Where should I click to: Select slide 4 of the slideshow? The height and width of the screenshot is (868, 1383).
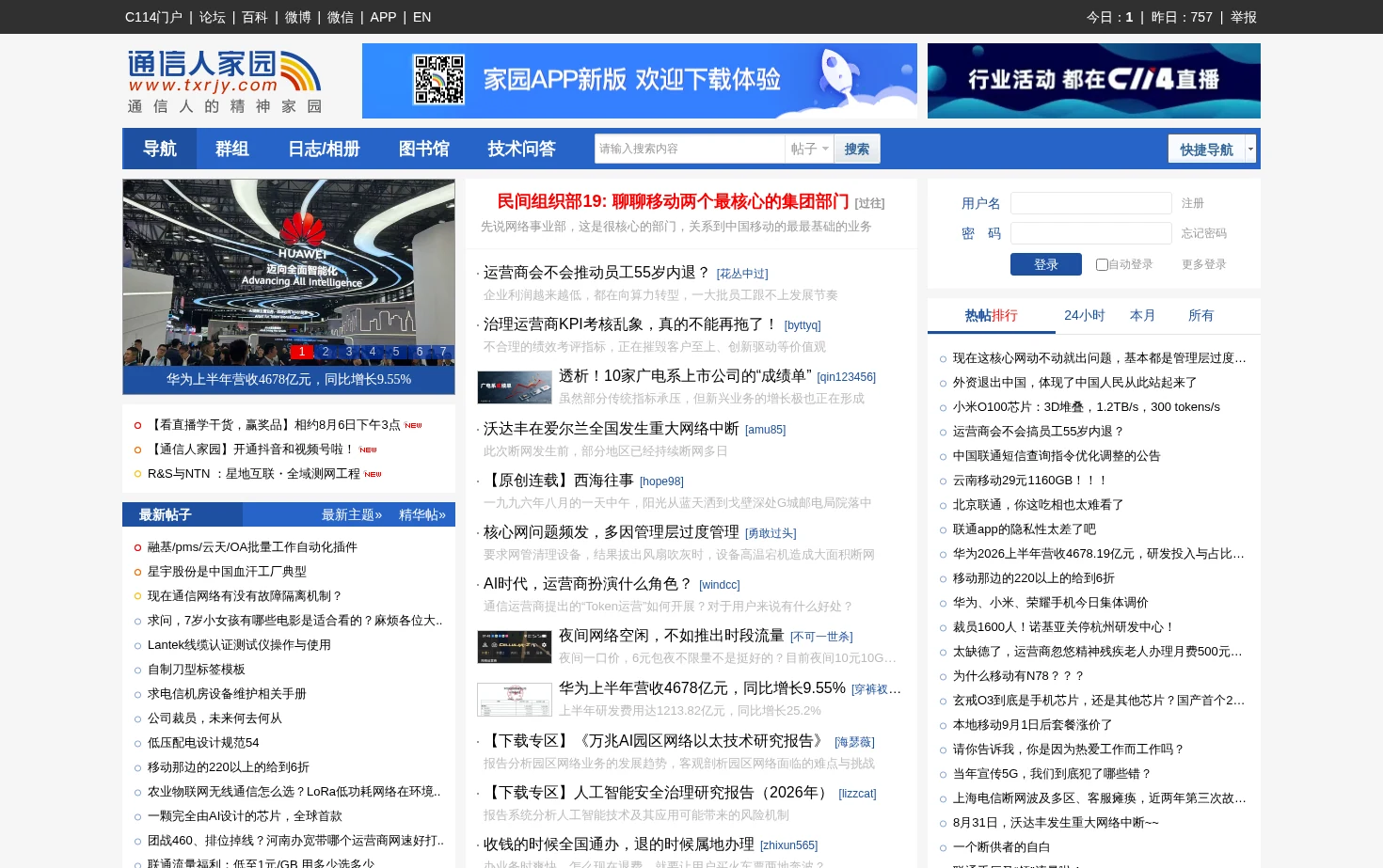[x=373, y=352]
